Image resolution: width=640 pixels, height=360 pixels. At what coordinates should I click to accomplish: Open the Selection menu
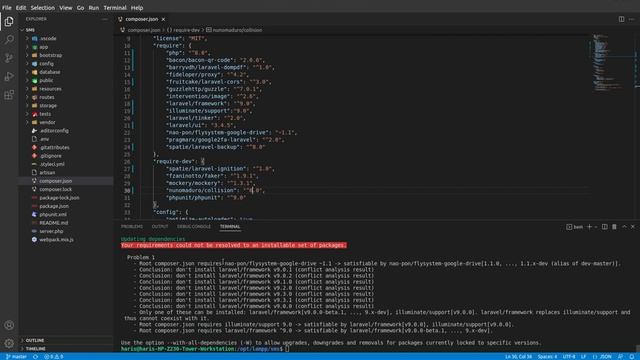(x=42, y=8)
